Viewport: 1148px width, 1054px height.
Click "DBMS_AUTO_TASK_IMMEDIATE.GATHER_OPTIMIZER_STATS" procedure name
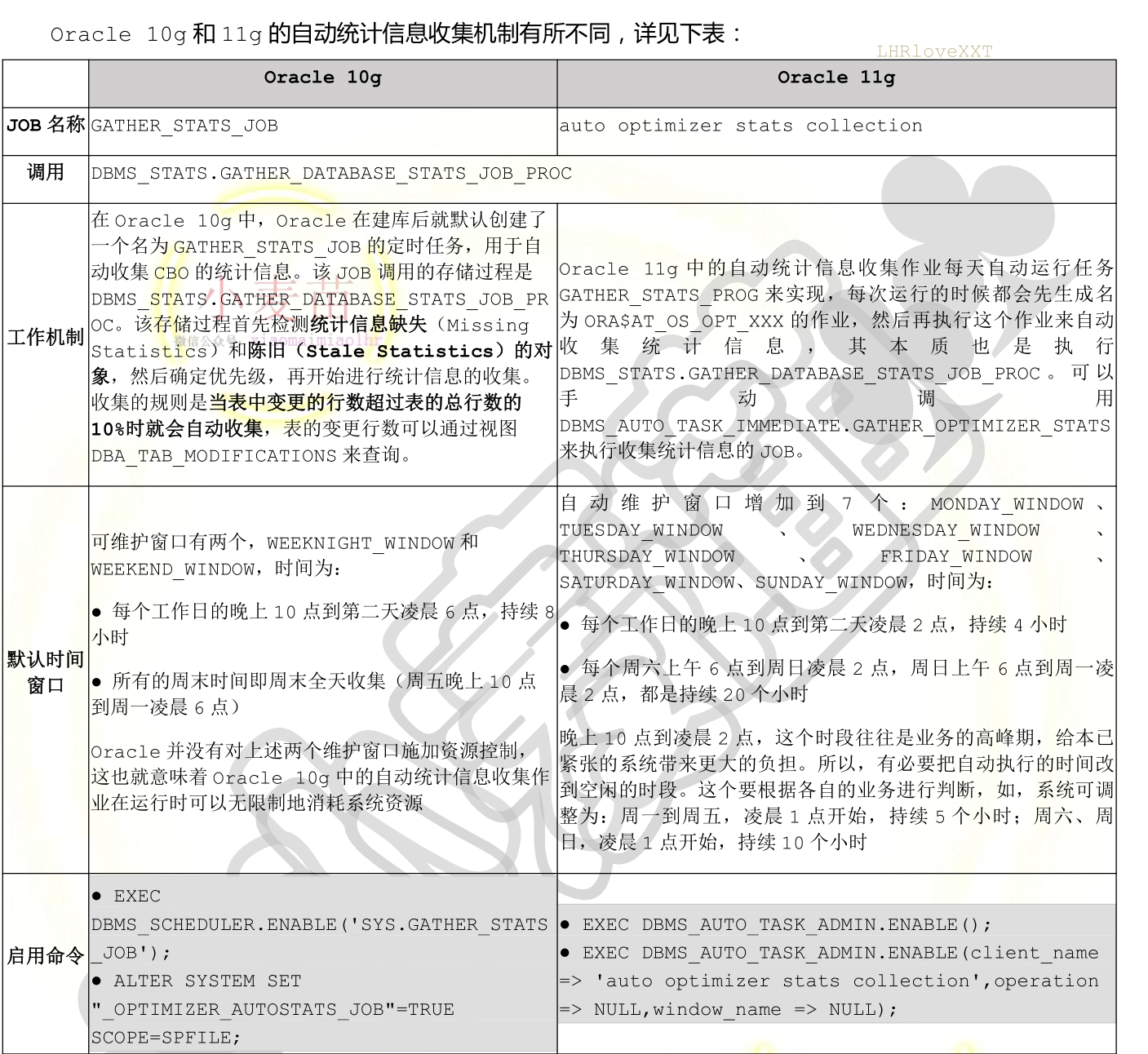coord(835,426)
